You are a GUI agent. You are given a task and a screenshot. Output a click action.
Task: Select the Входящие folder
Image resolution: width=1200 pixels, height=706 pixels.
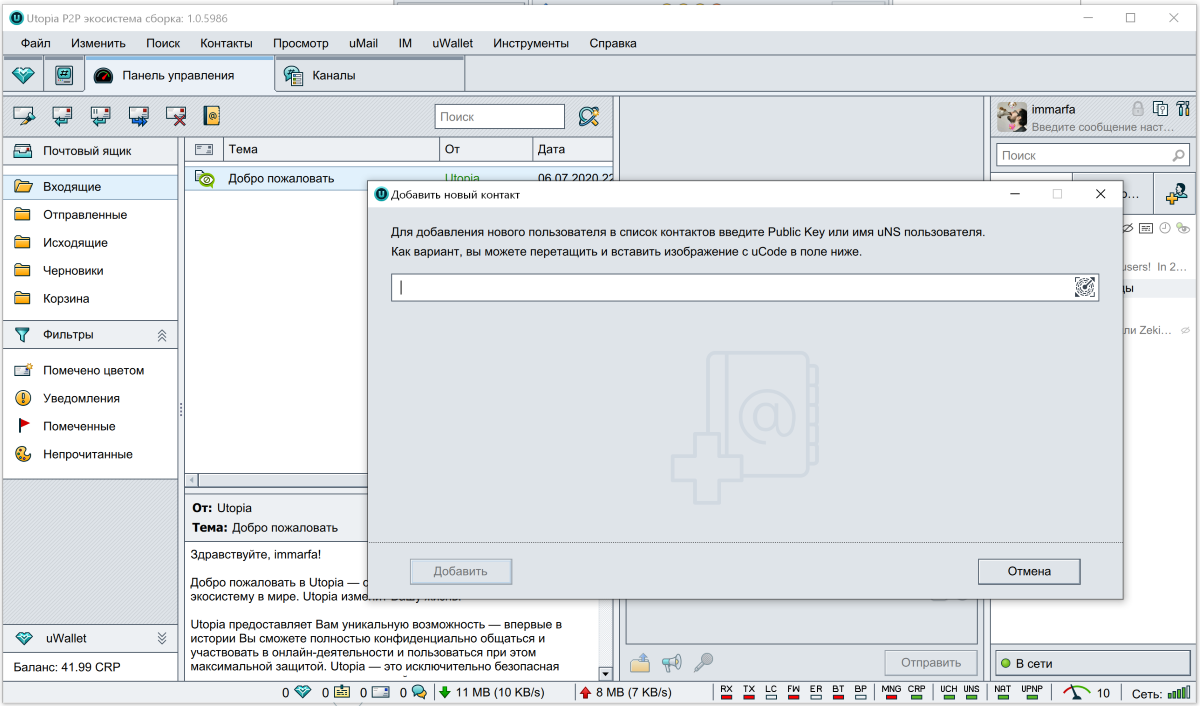[90, 187]
